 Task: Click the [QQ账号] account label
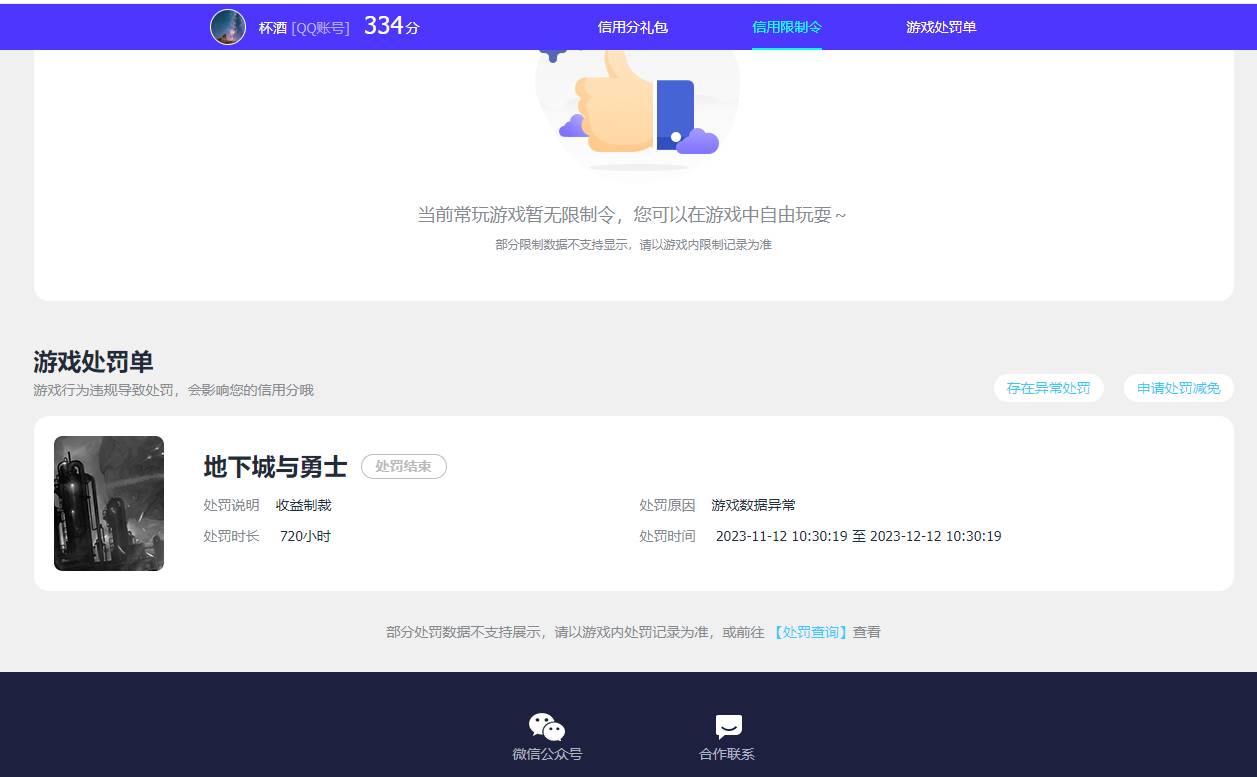click(322, 27)
